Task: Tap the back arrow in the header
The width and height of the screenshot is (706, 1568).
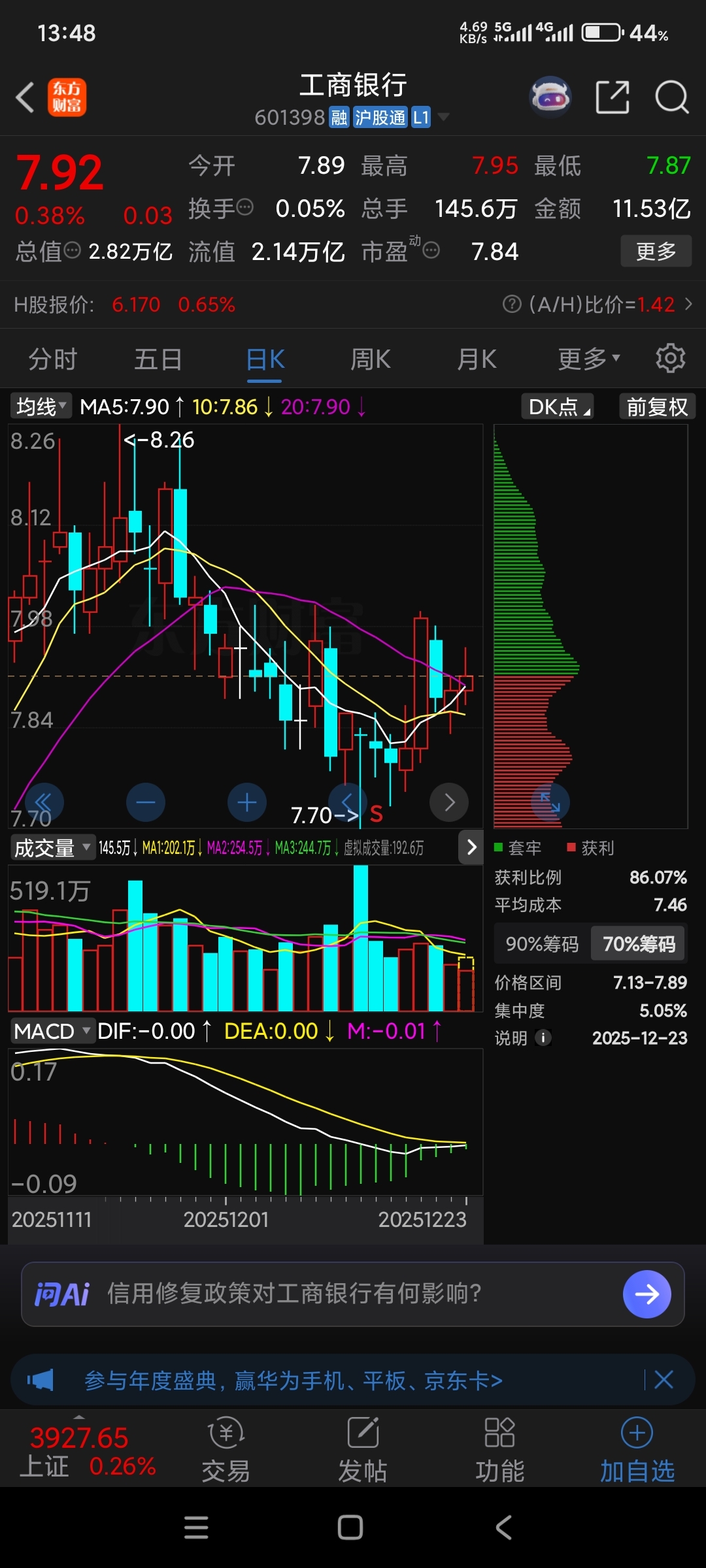Action: coord(25,98)
